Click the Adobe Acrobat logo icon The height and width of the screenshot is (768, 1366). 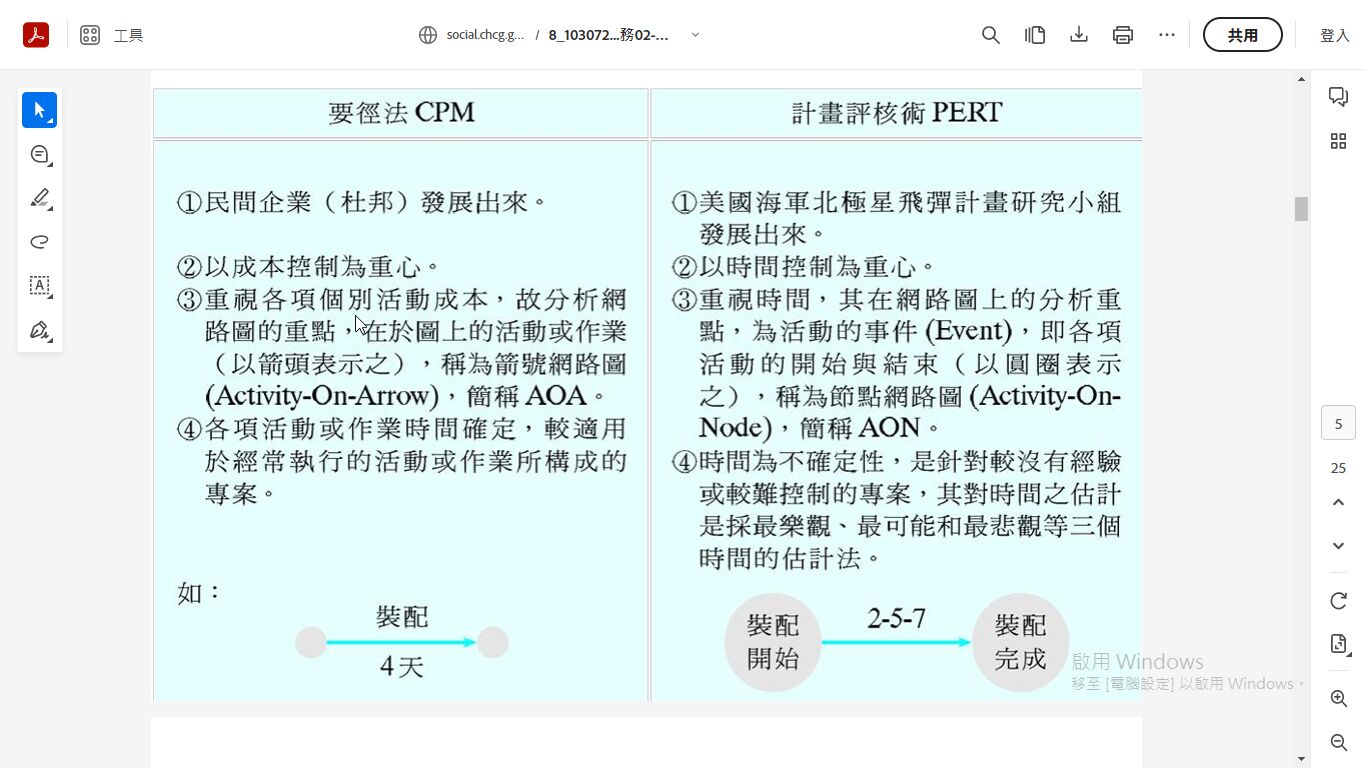coord(36,35)
